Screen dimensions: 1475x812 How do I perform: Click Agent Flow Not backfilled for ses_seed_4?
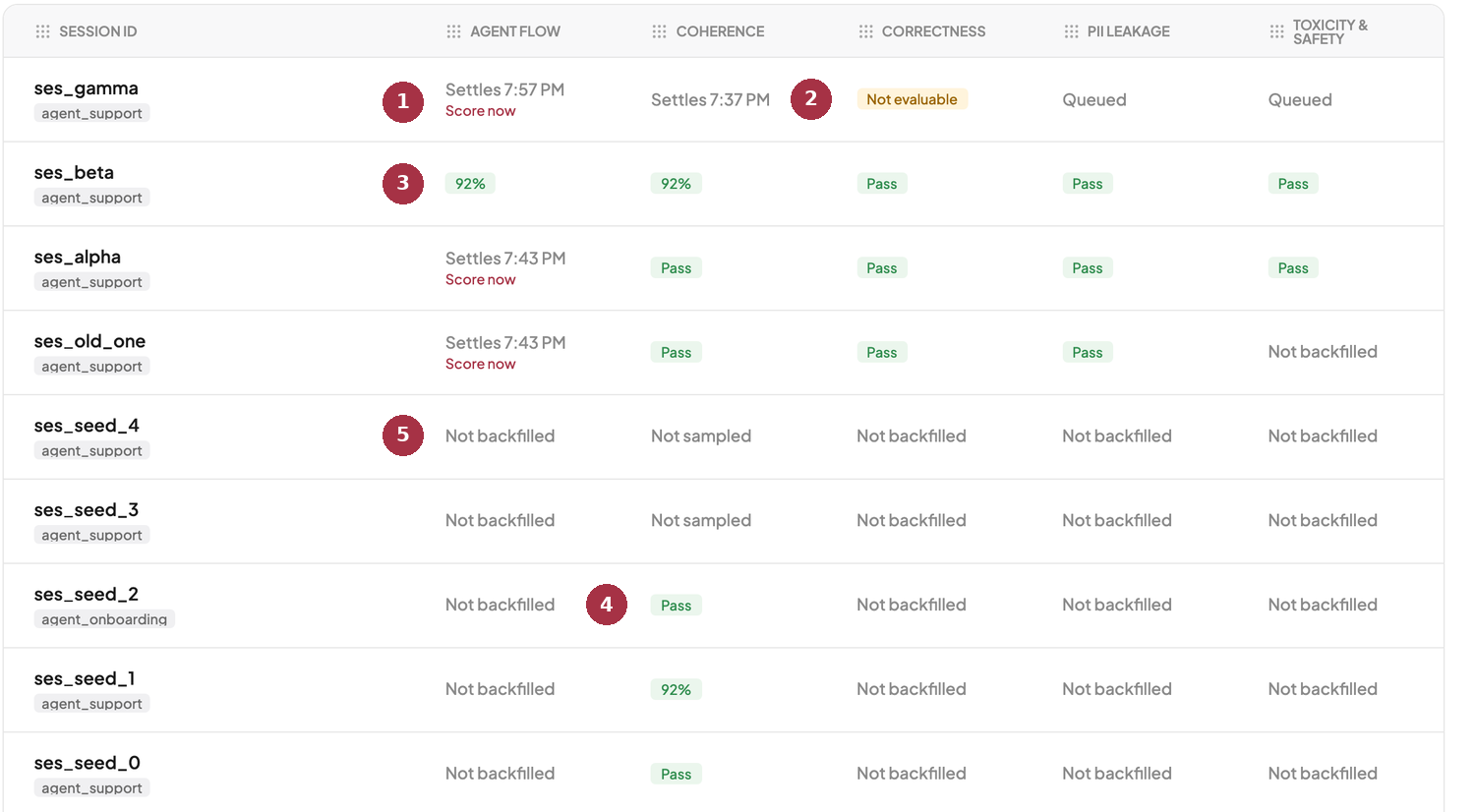tap(500, 436)
